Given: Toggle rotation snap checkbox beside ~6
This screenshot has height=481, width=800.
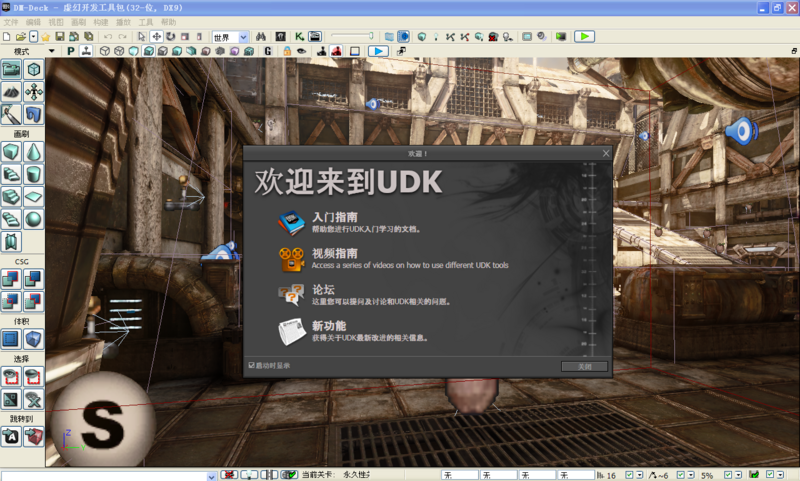Looking at the screenshot, I should point(681,475).
